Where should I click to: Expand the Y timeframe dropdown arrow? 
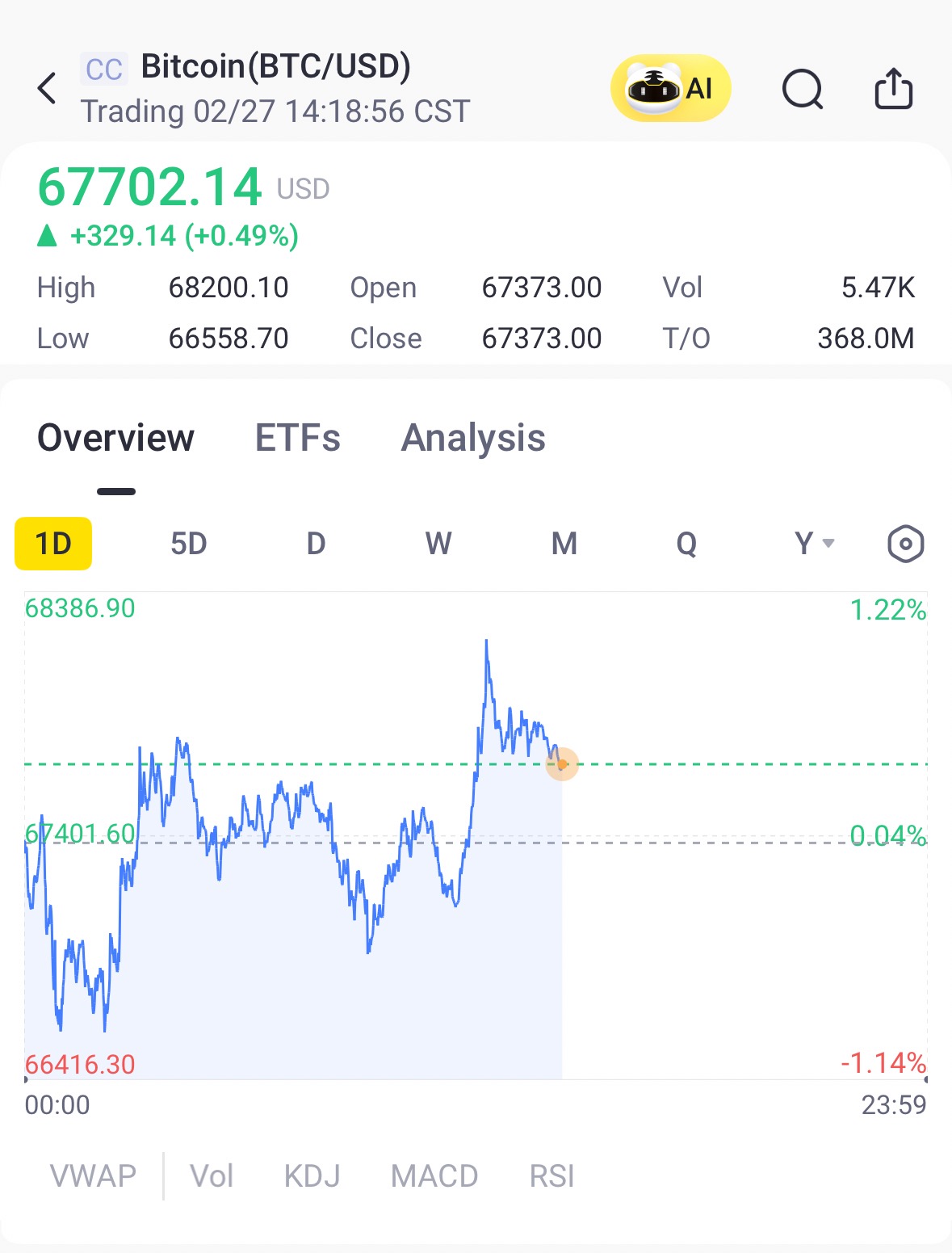(x=828, y=544)
